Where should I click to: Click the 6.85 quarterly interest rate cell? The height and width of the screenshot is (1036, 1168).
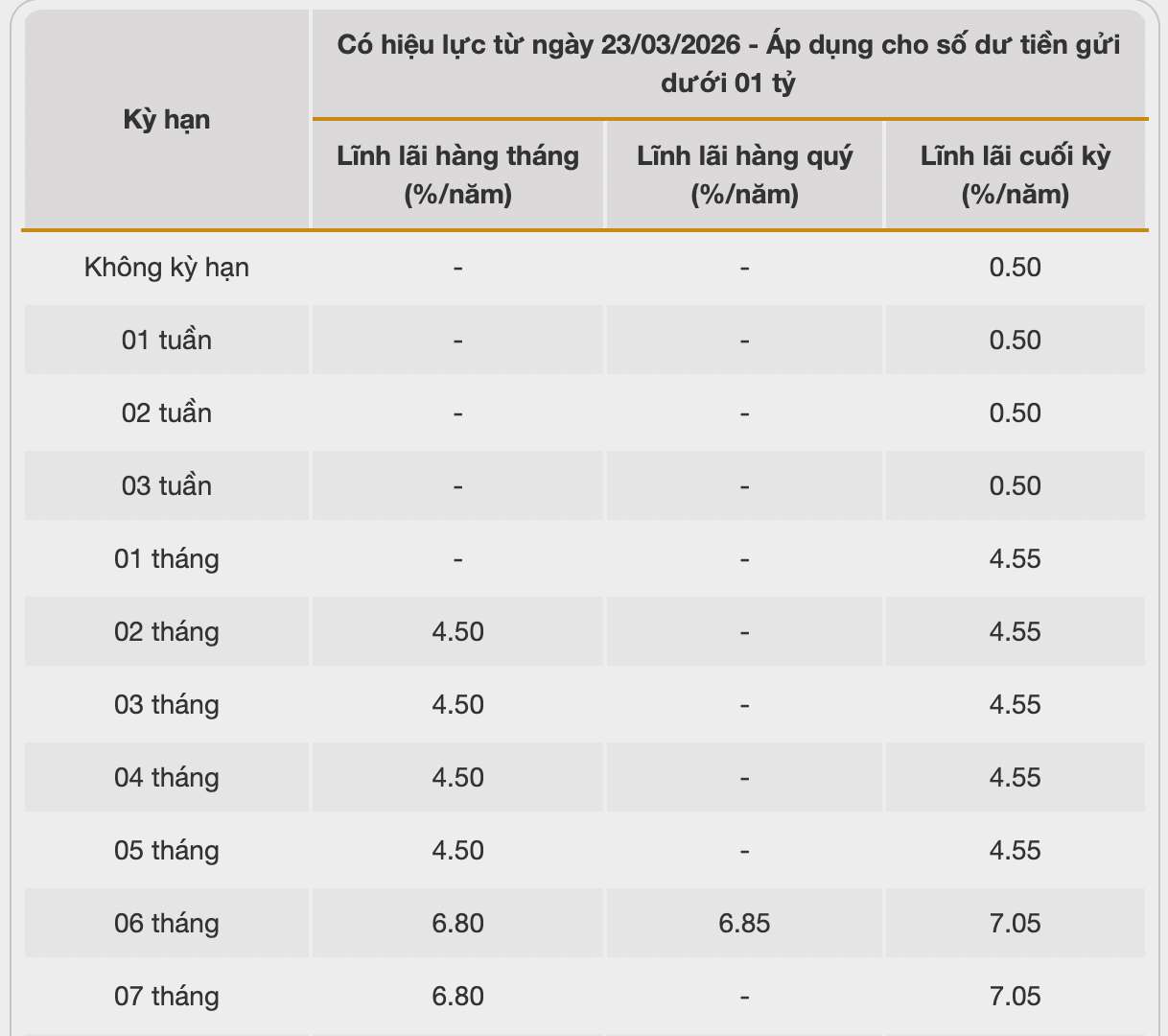click(x=744, y=923)
